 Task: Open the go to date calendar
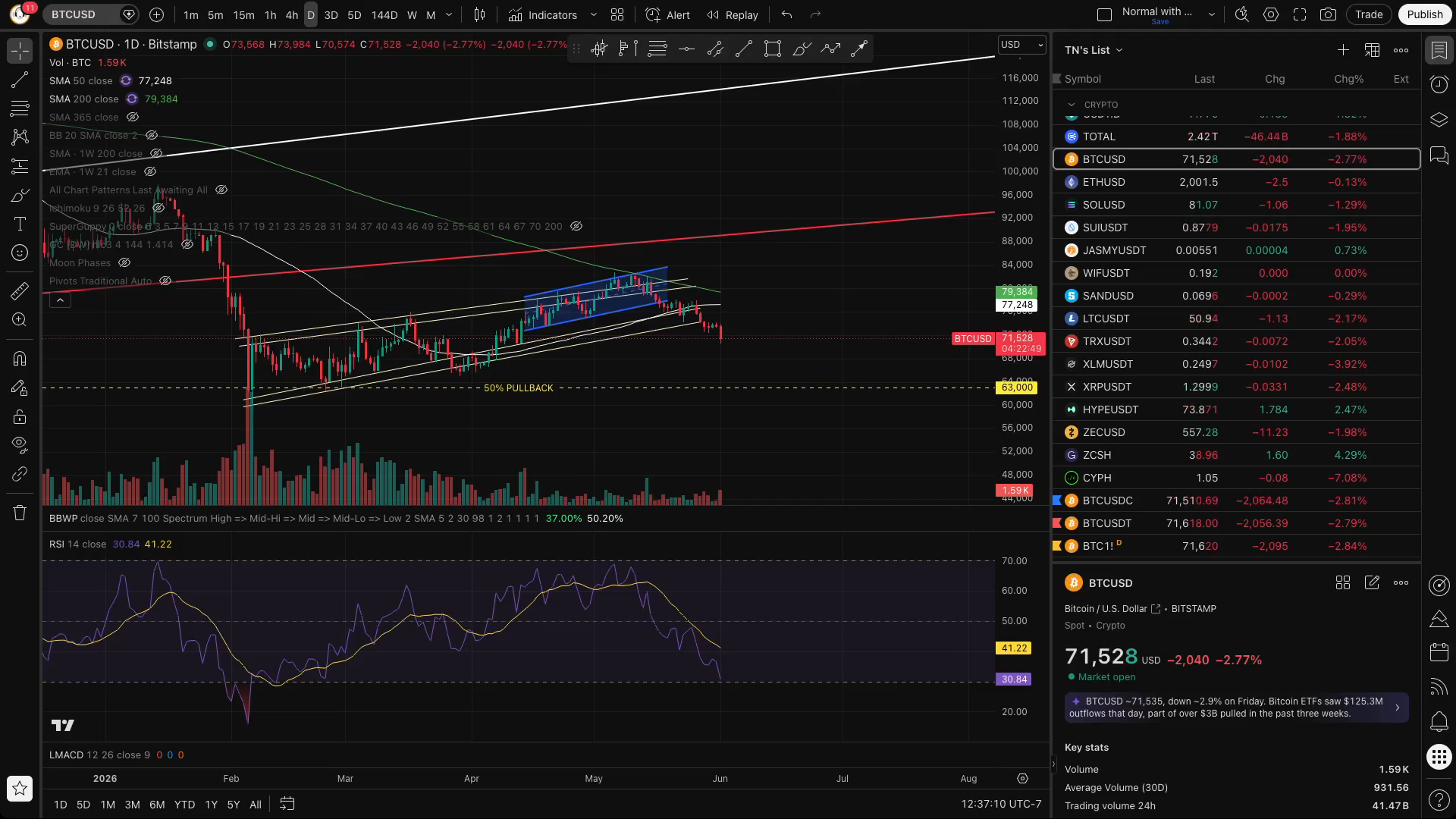pos(287,804)
